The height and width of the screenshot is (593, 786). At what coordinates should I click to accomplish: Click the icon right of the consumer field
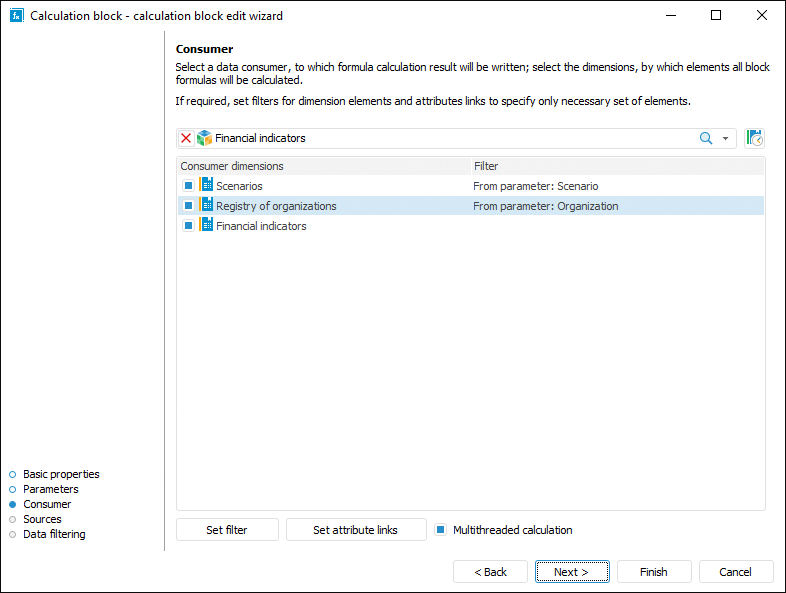755,138
